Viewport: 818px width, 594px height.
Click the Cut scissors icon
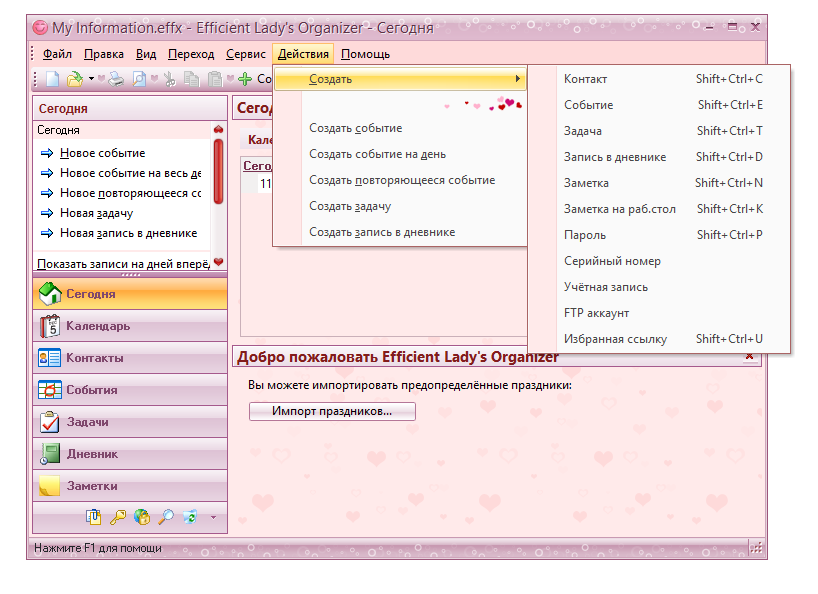click(x=170, y=79)
